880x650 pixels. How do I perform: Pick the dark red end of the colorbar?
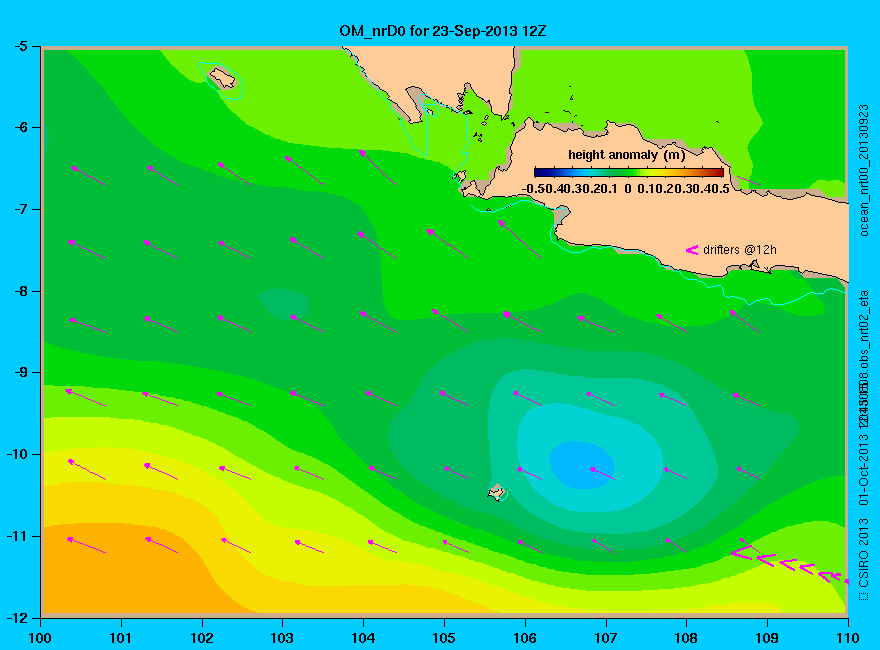click(718, 172)
